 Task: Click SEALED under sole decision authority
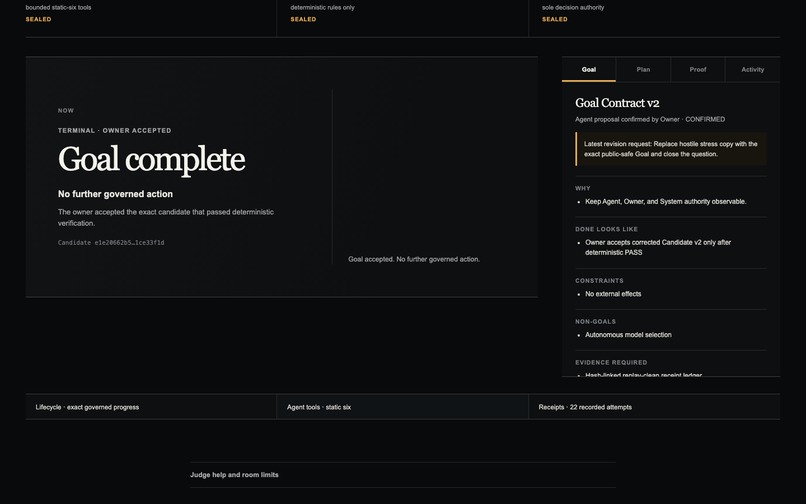pyautogui.click(x=555, y=19)
